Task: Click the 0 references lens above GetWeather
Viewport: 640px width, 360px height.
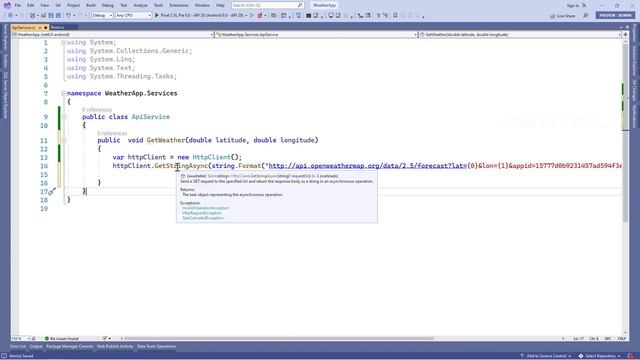Action: coord(112,133)
